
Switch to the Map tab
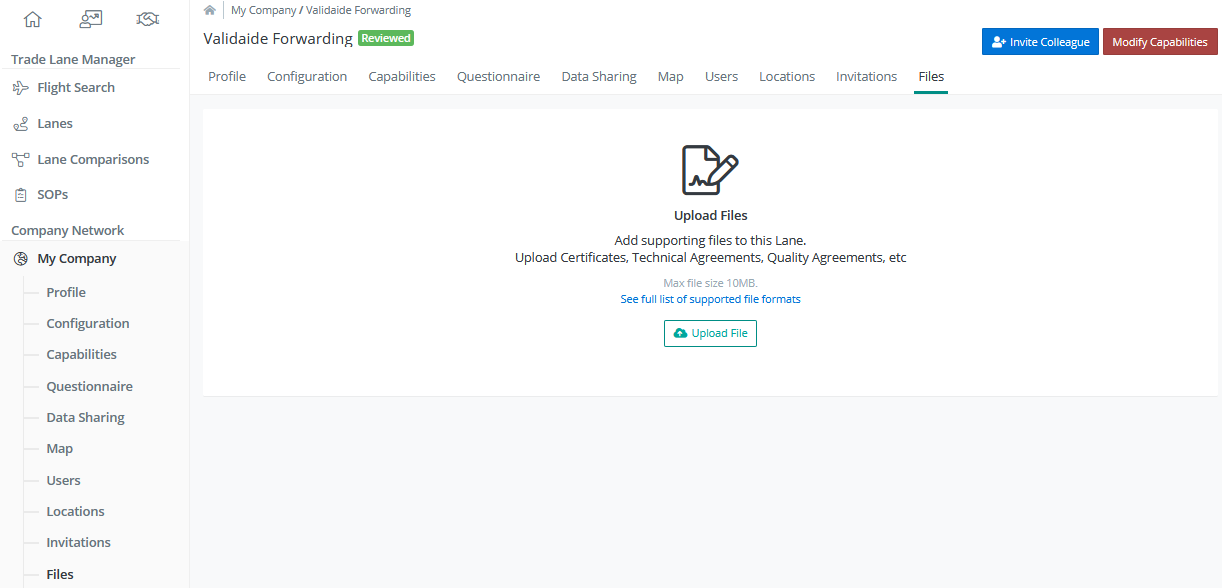pyautogui.click(x=671, y=77)
